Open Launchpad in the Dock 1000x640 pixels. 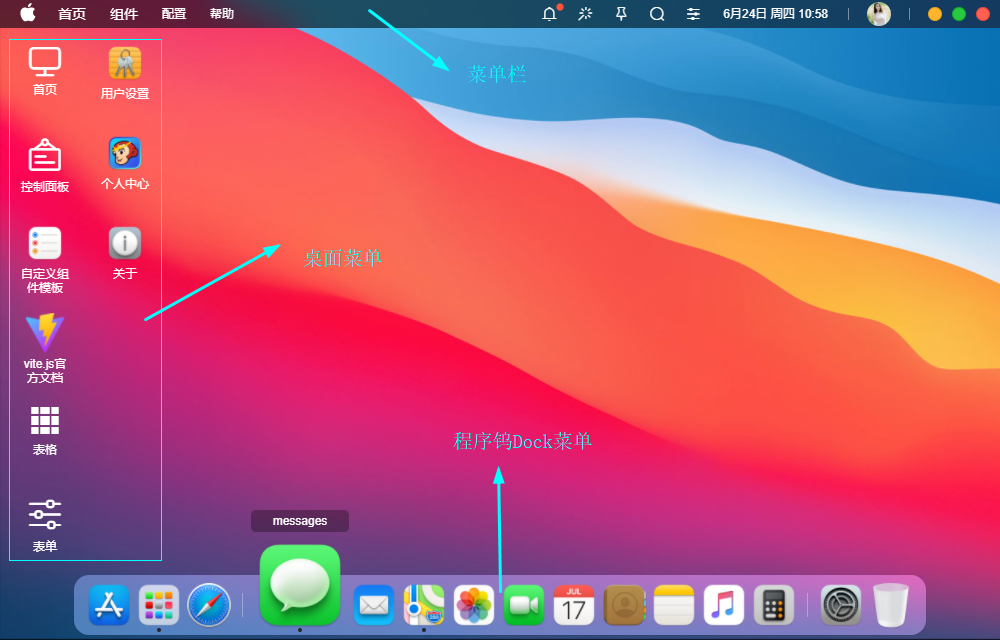point(159,605)
